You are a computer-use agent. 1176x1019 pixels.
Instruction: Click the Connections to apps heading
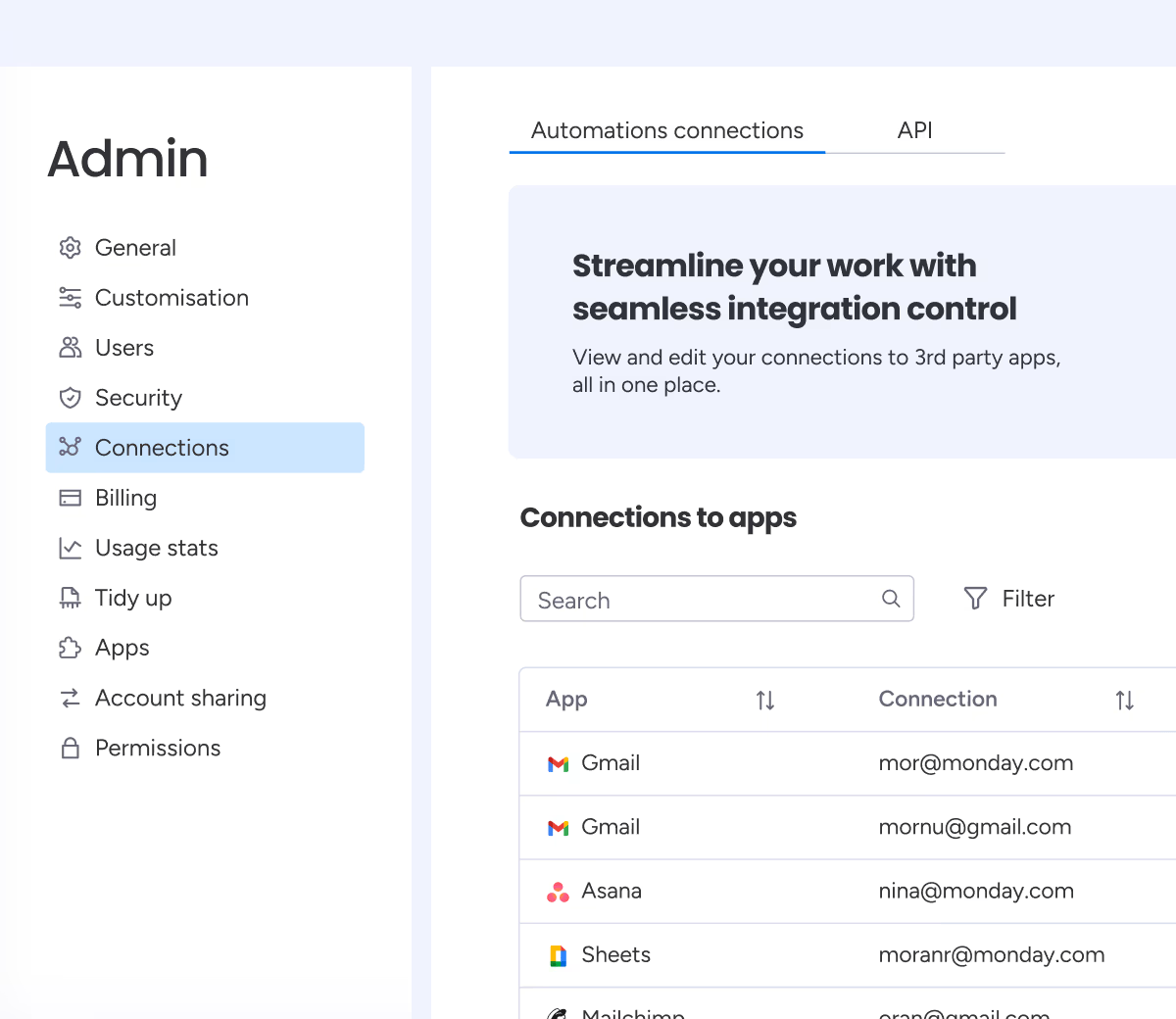coord(659,518)
